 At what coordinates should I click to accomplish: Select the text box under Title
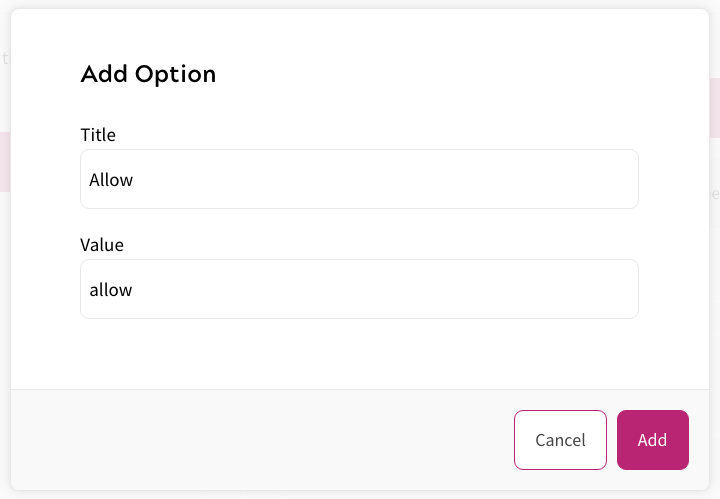(x=359, y=180)
